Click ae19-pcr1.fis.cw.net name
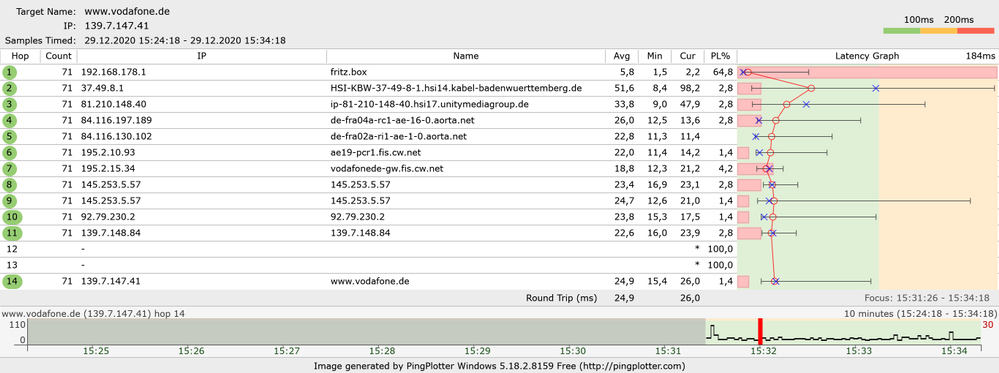 click(376, 152)
